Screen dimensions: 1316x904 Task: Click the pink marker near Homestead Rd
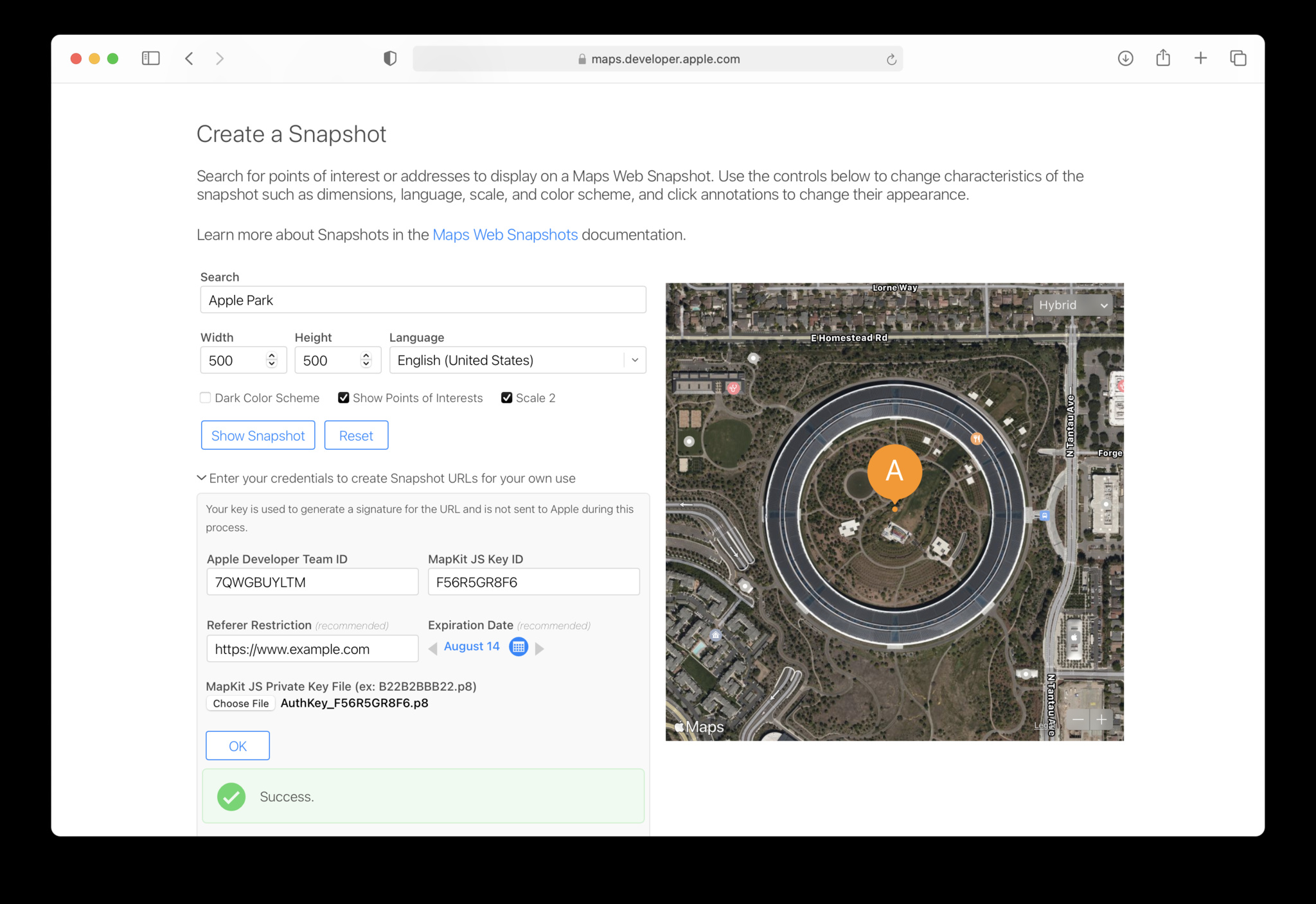point(733,387)
